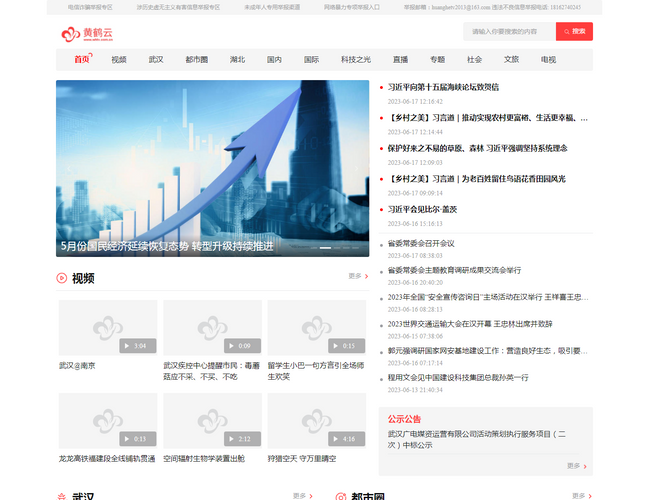The image size is (650, 500).
Task: Play the 0:13 龙龙高铁 video
Action: coord(108,421)
